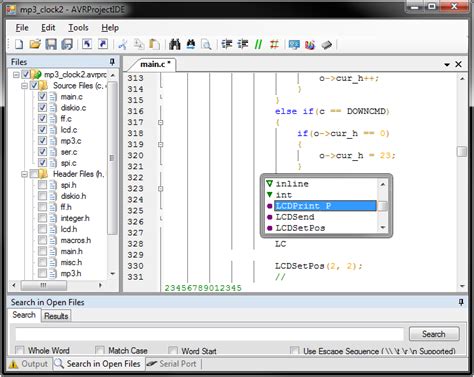The image size is (474, 377).
Task: Open the editor tab list dropdown arrow
Action: pyautogui.click(x=447, y=65)
